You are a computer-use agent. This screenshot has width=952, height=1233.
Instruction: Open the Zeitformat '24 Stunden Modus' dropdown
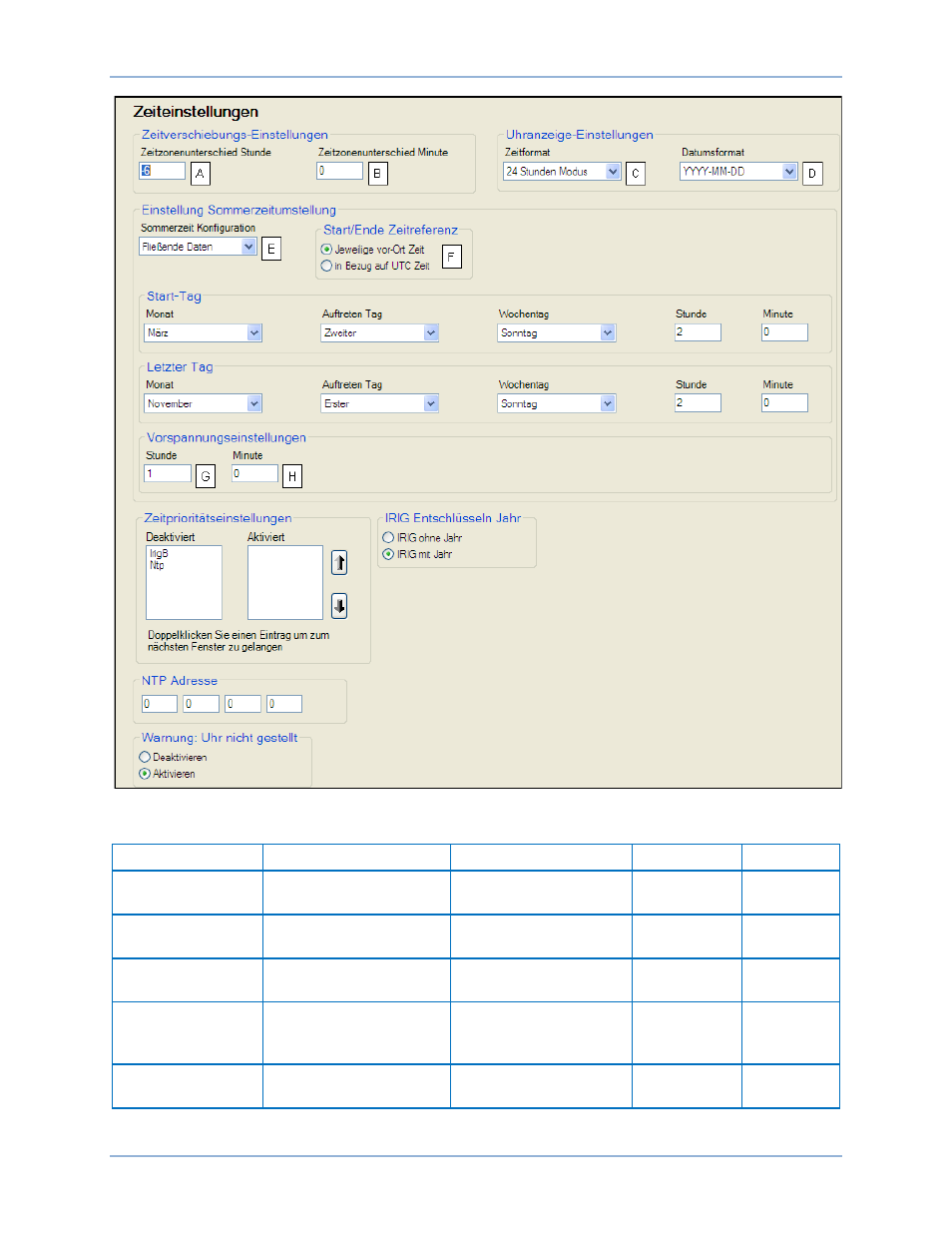562,172
